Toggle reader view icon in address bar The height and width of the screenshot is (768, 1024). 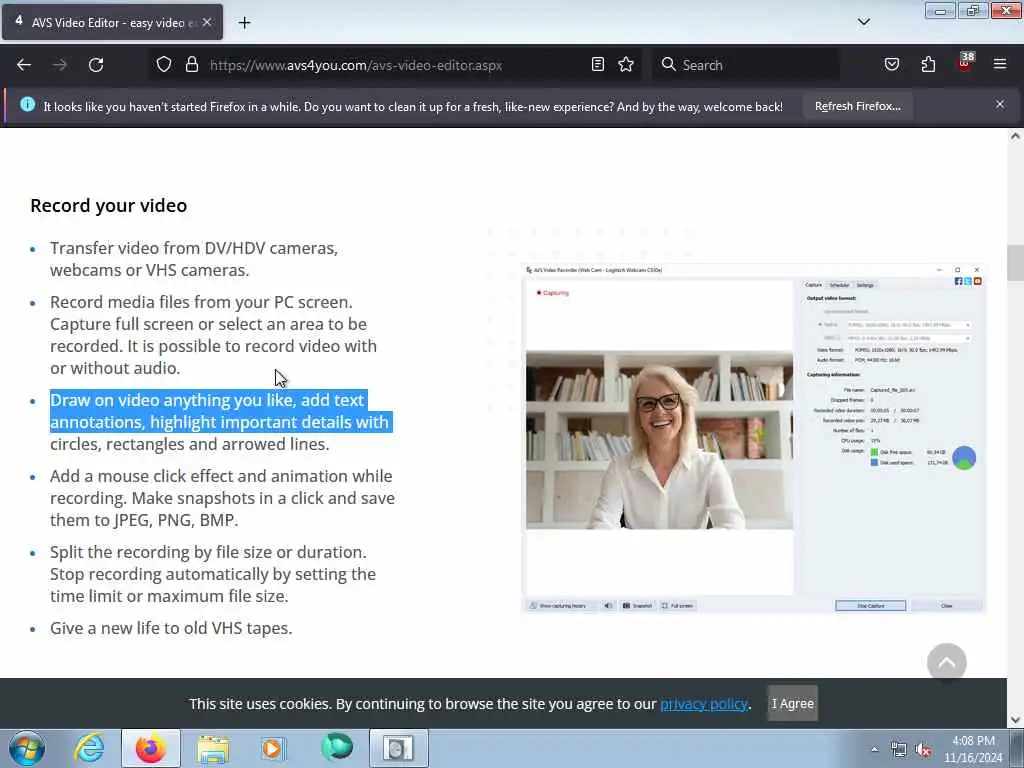point(598,65)
